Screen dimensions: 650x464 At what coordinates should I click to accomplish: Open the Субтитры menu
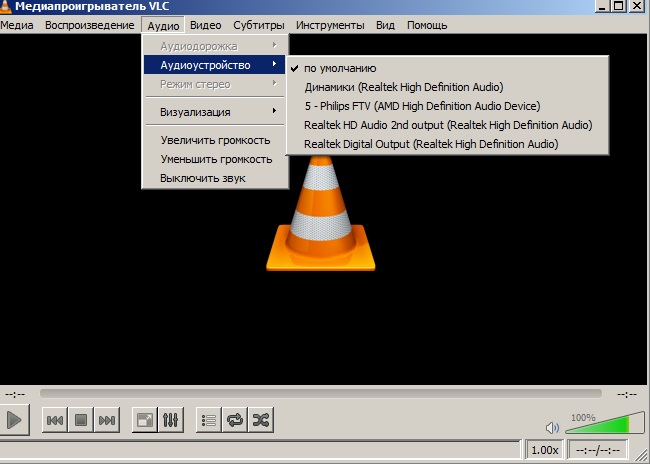(x=259, y=25)
